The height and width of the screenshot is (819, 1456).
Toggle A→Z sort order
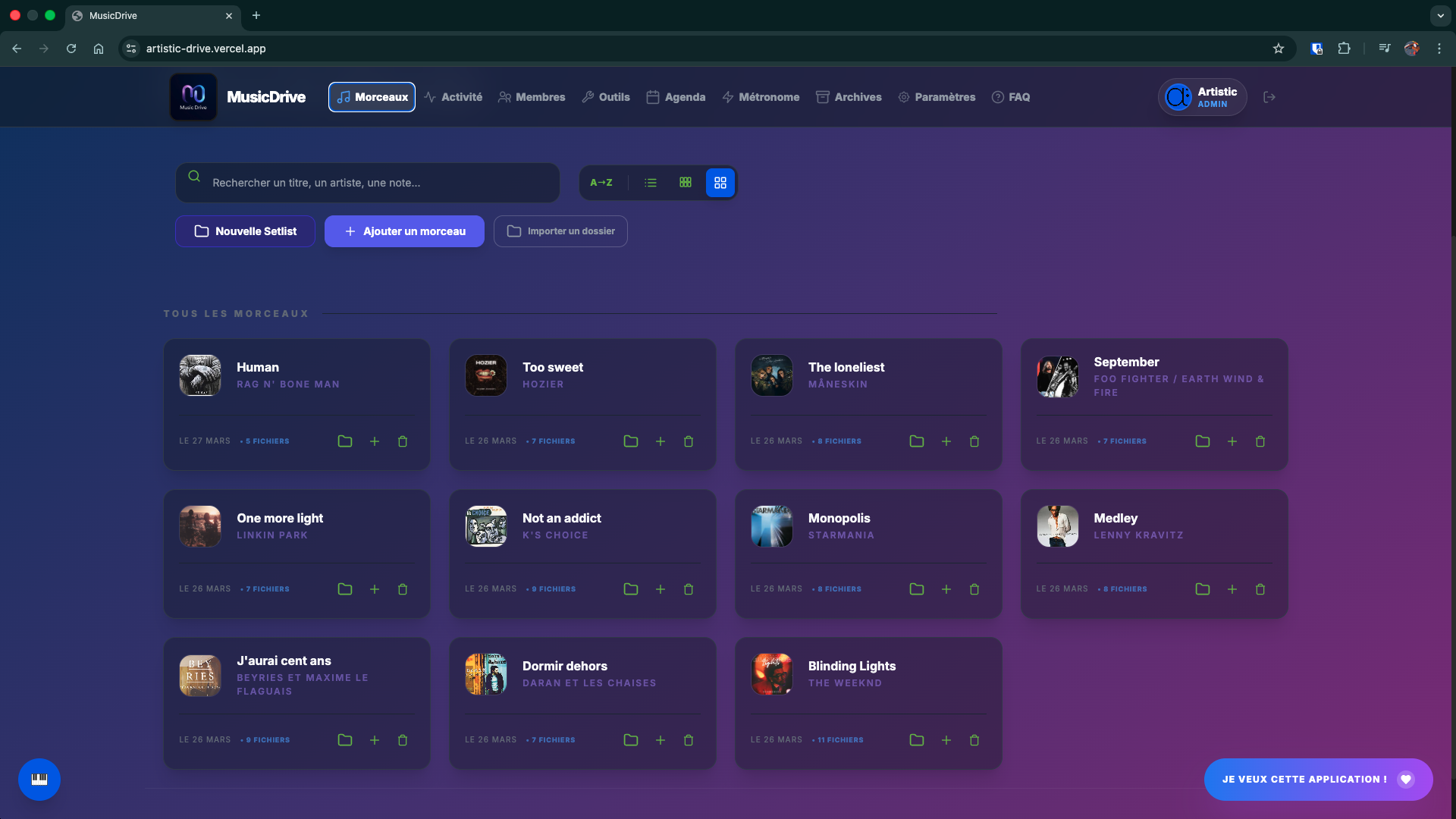601,183
